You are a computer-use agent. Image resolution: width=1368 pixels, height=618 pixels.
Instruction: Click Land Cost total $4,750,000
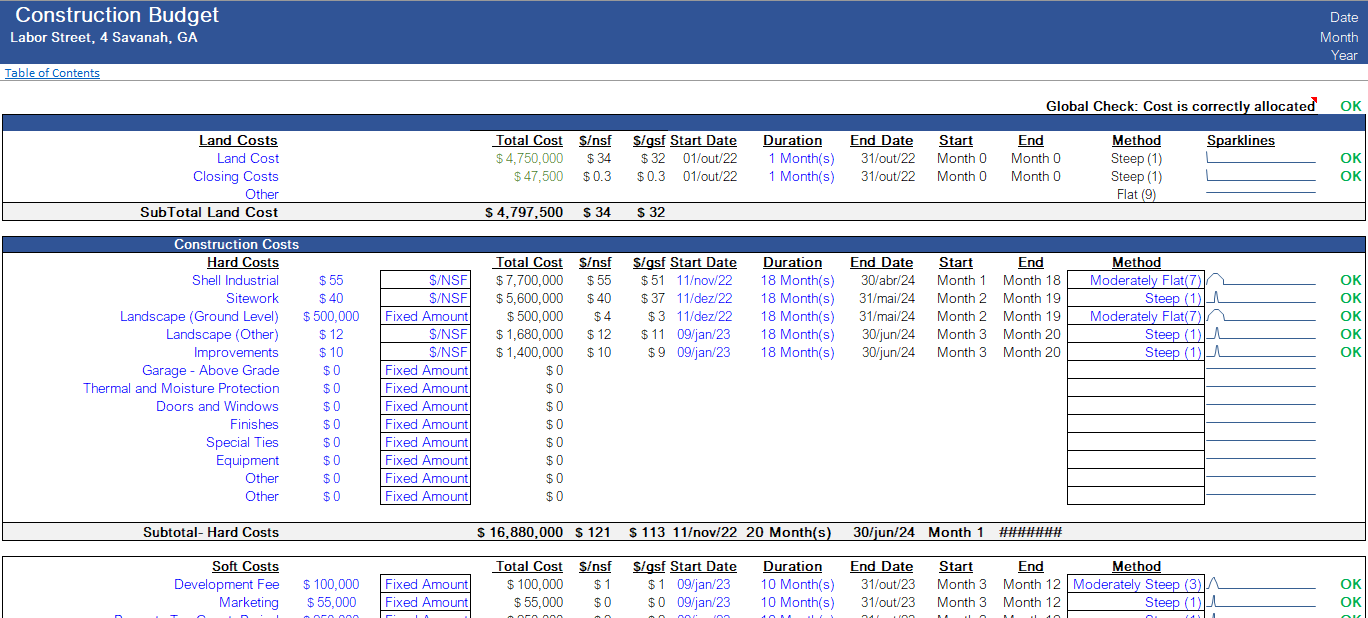pyautogui.click(x=529, y=159)
